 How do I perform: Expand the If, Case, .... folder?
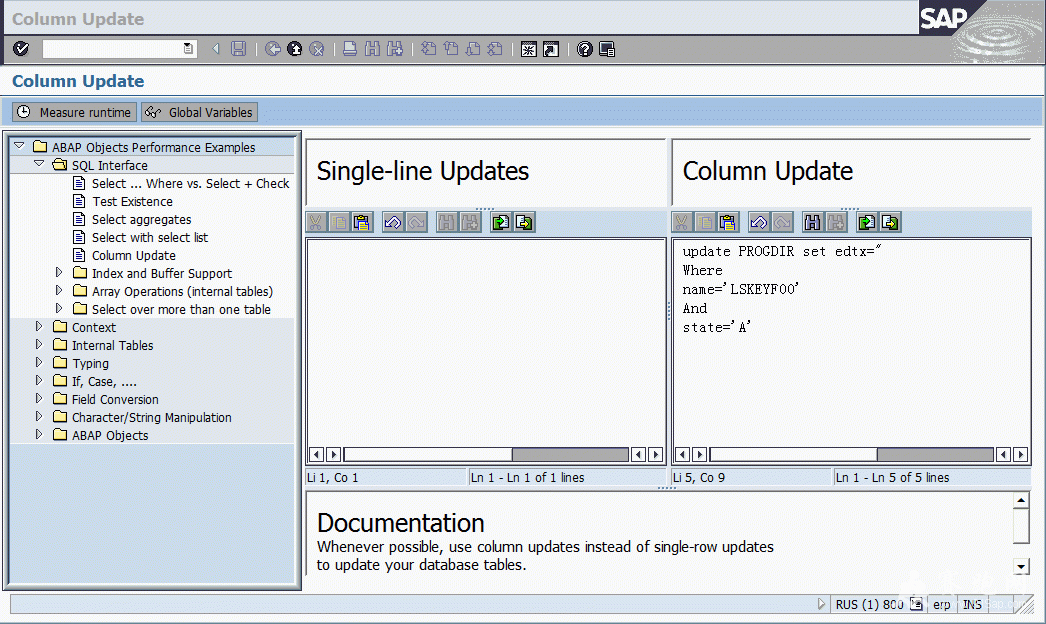pos(39,380)
